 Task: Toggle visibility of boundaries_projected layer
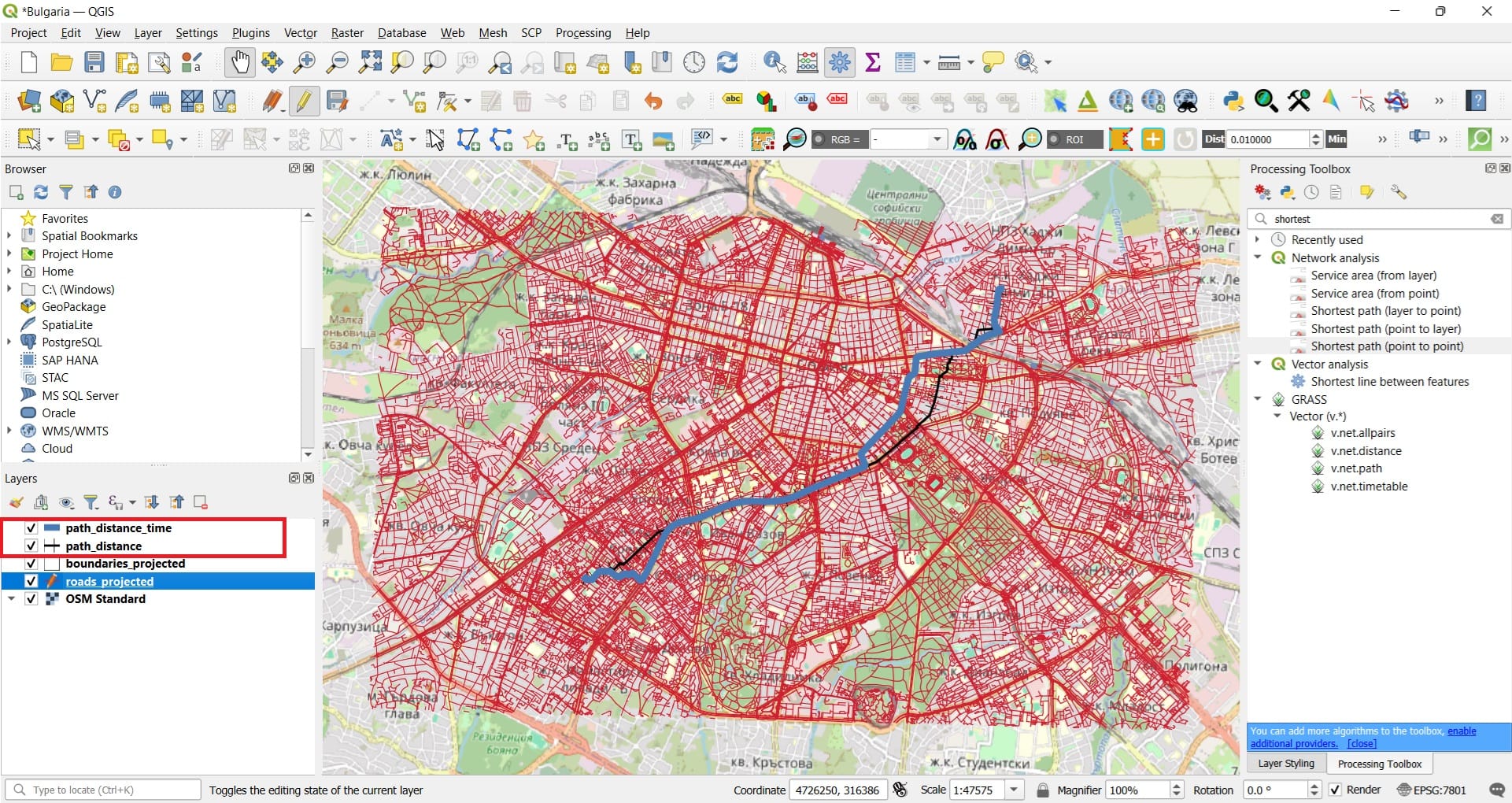click(x=31, y=564)
